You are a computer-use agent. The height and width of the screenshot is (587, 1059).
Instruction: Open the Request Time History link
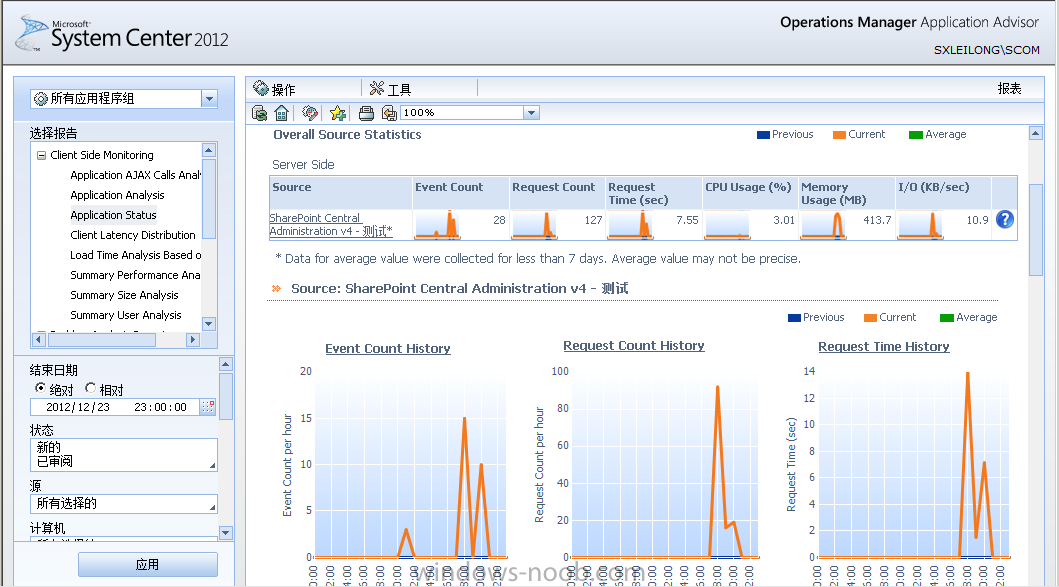[883, 347]
